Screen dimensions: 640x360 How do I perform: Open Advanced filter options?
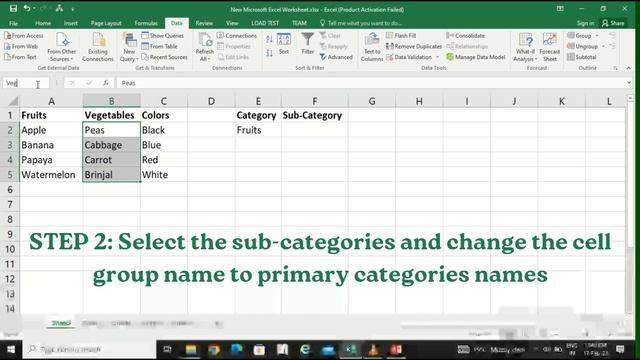pos(336,57)
